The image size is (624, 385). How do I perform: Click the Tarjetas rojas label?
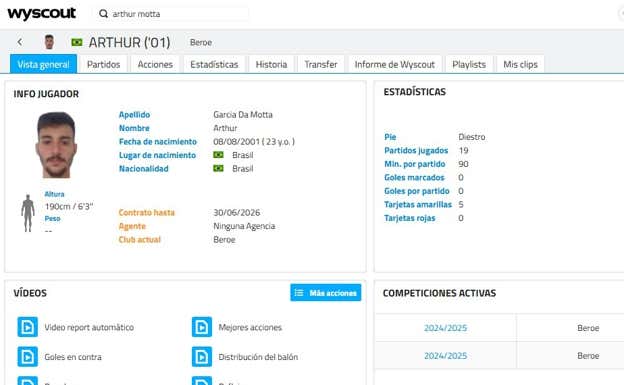click(410, 218)
